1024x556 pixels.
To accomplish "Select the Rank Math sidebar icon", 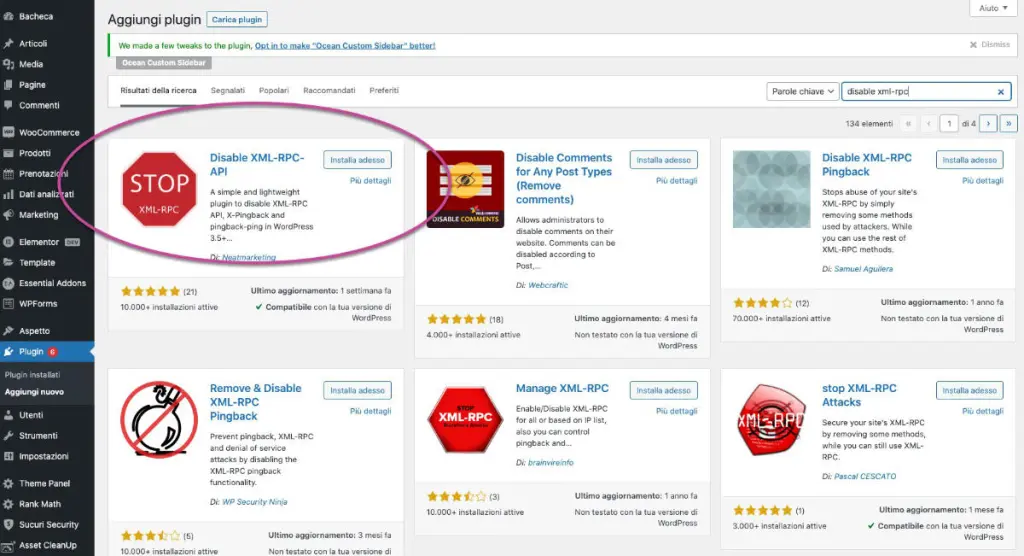I will tap(8, 504).
